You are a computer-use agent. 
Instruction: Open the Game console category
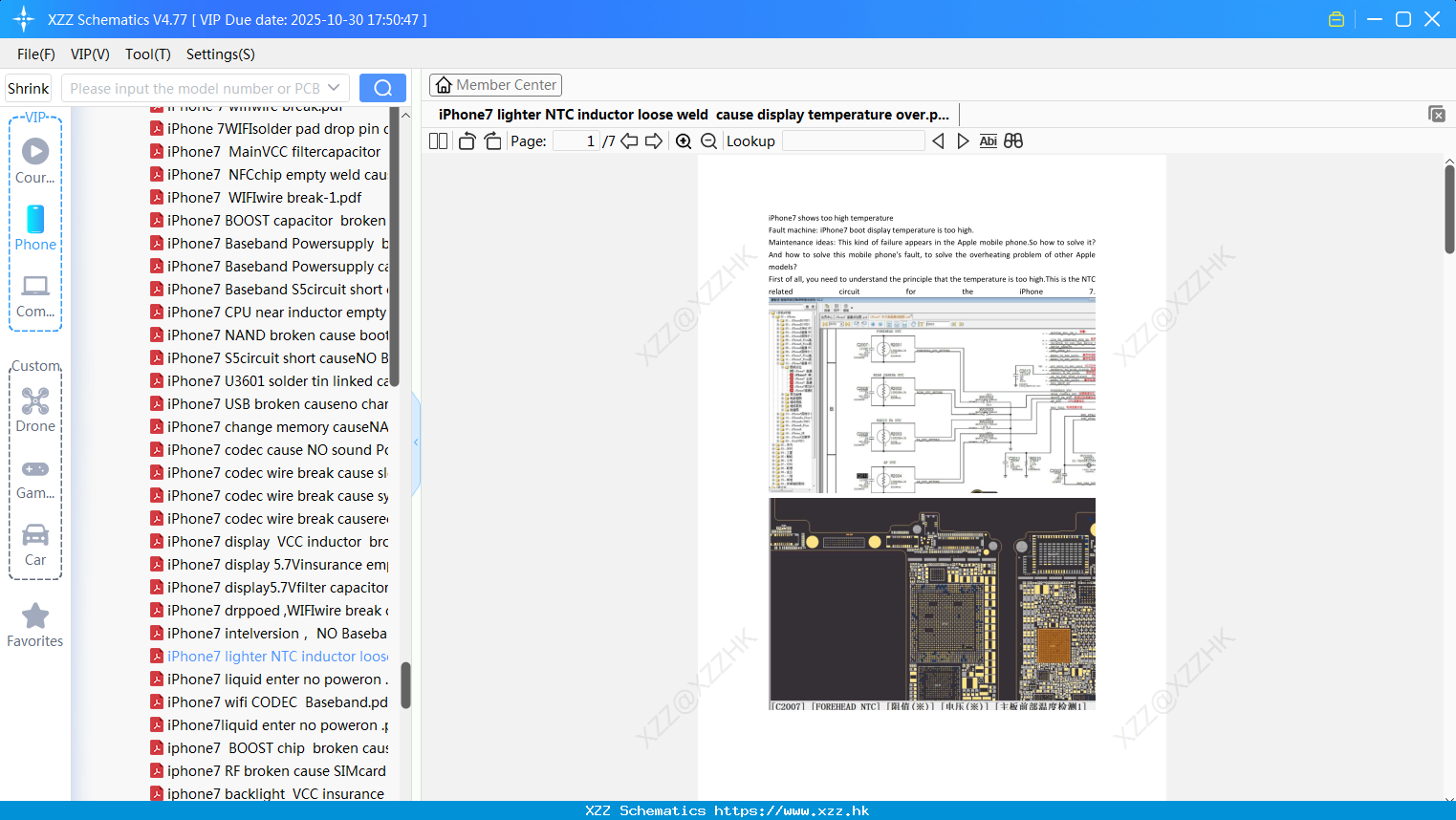coord(35,479)
